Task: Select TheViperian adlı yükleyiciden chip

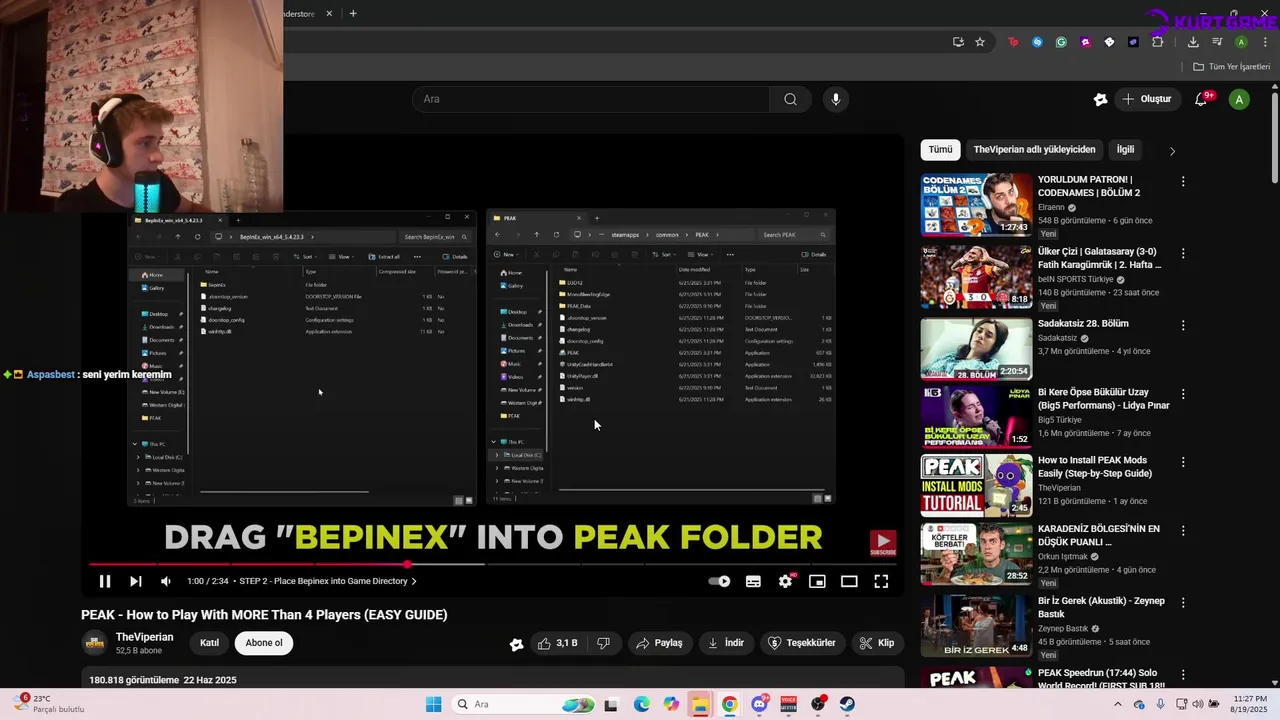Action: [x=1034, y=150]
